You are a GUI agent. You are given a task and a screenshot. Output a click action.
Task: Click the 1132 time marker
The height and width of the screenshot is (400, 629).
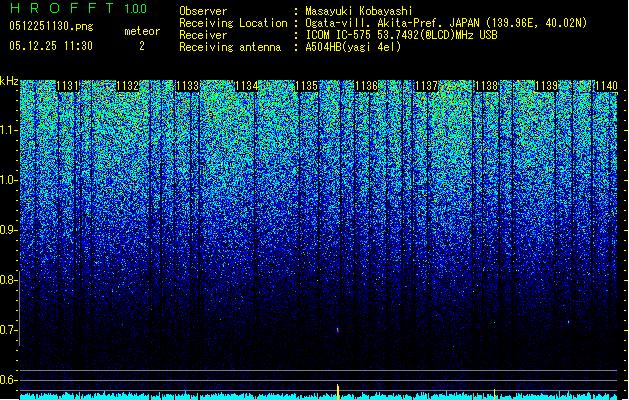click(128, 86)
